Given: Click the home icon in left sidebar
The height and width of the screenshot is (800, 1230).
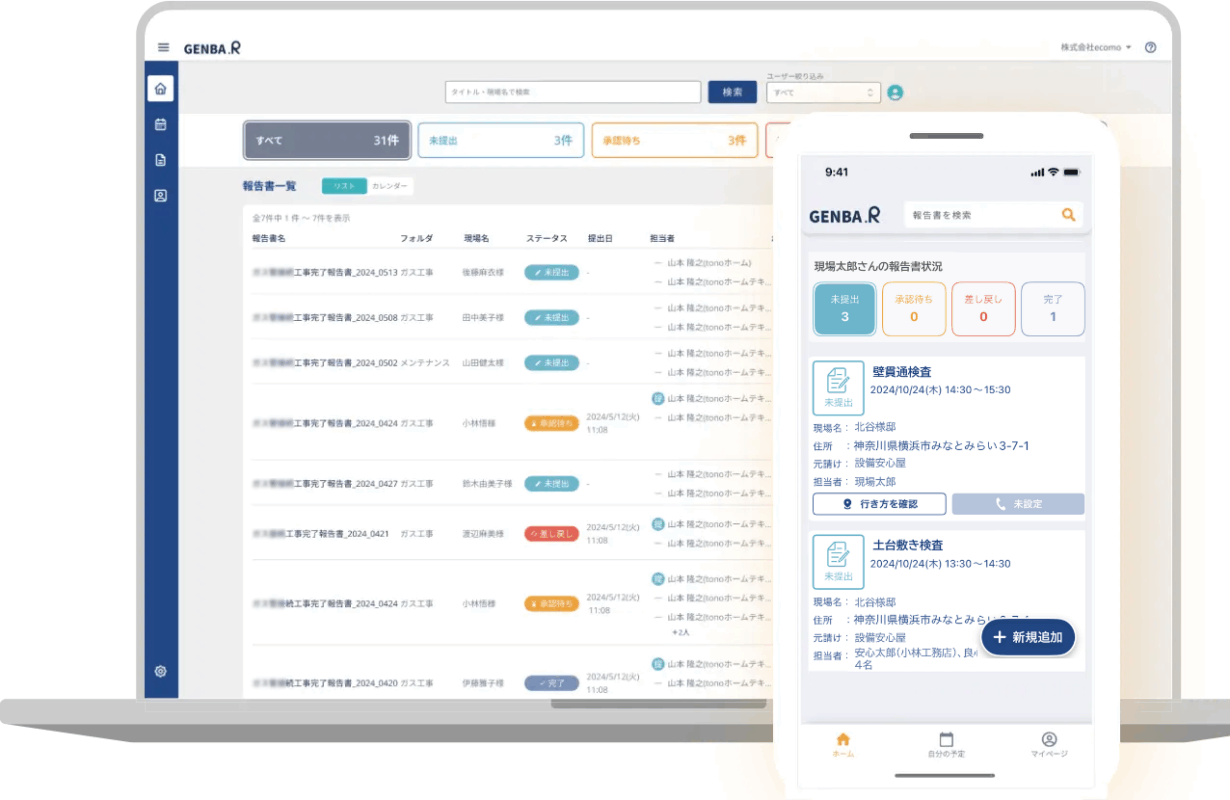Looking at the screenshot, I should [160, 89].
